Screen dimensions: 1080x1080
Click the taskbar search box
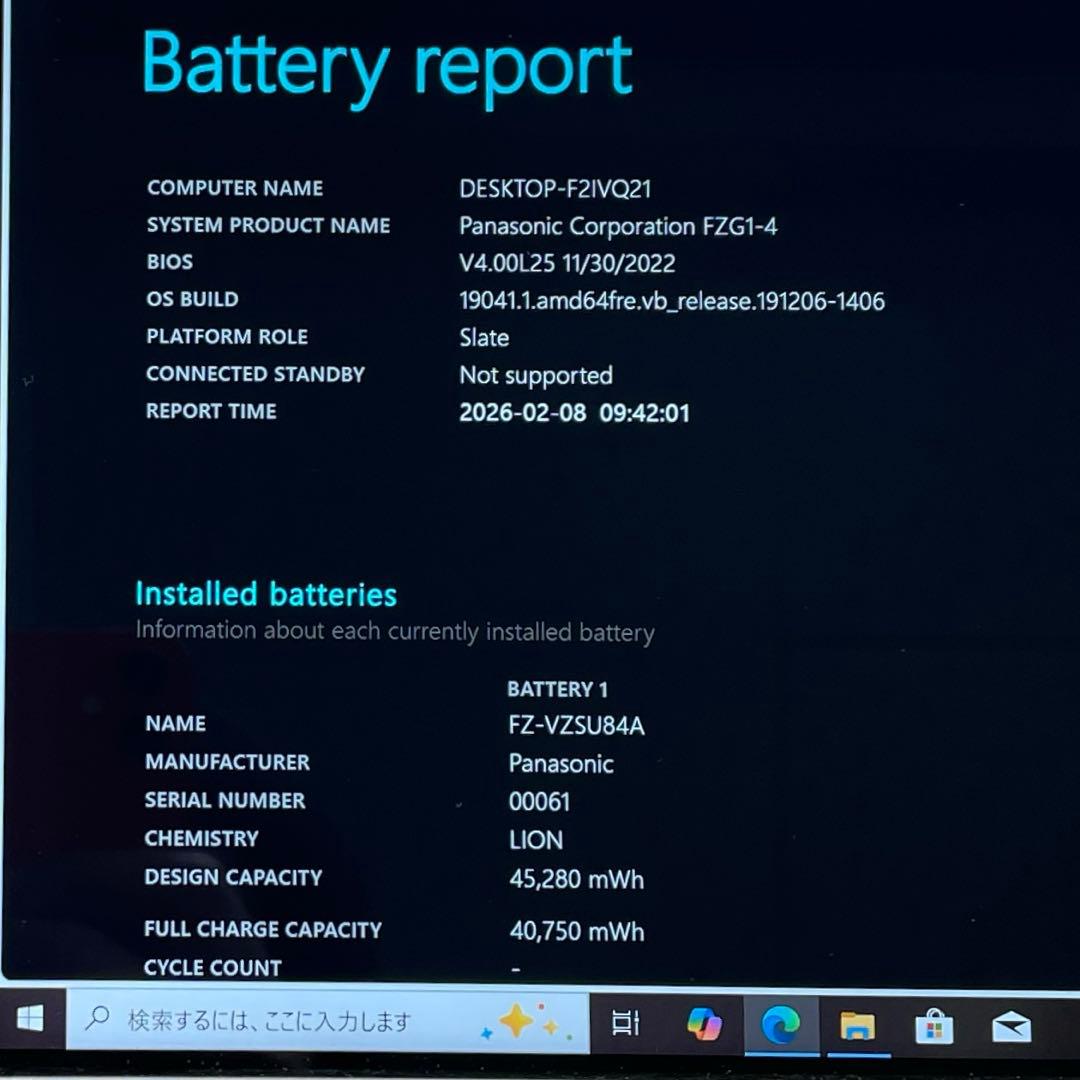tap(328, 1020)
